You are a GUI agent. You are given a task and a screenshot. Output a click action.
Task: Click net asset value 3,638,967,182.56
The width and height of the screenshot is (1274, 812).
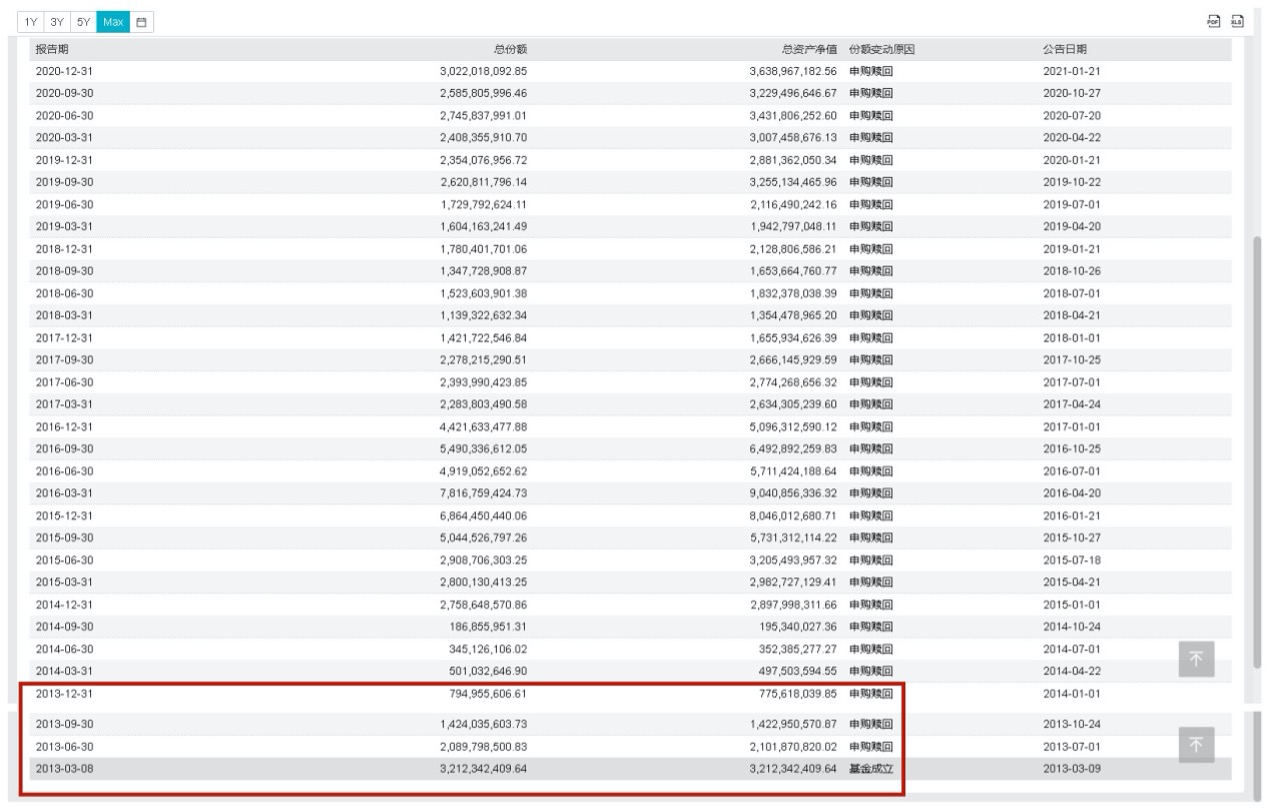(794, 71)
